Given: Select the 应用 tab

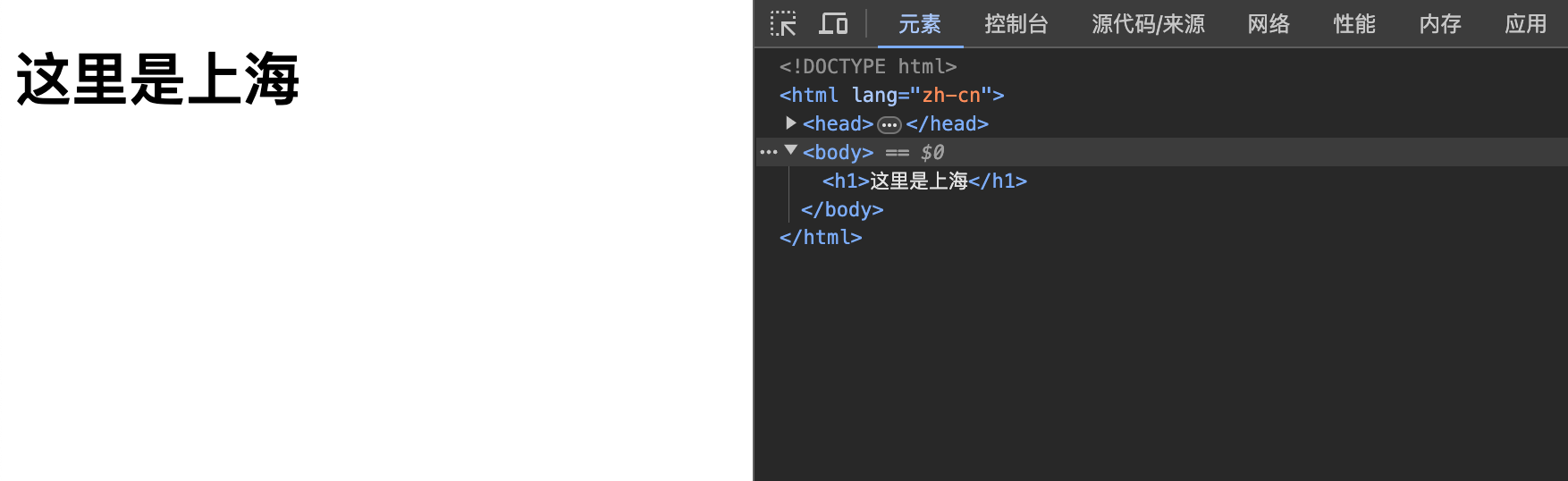Looking at the screenshot, I should (1525, 24).
